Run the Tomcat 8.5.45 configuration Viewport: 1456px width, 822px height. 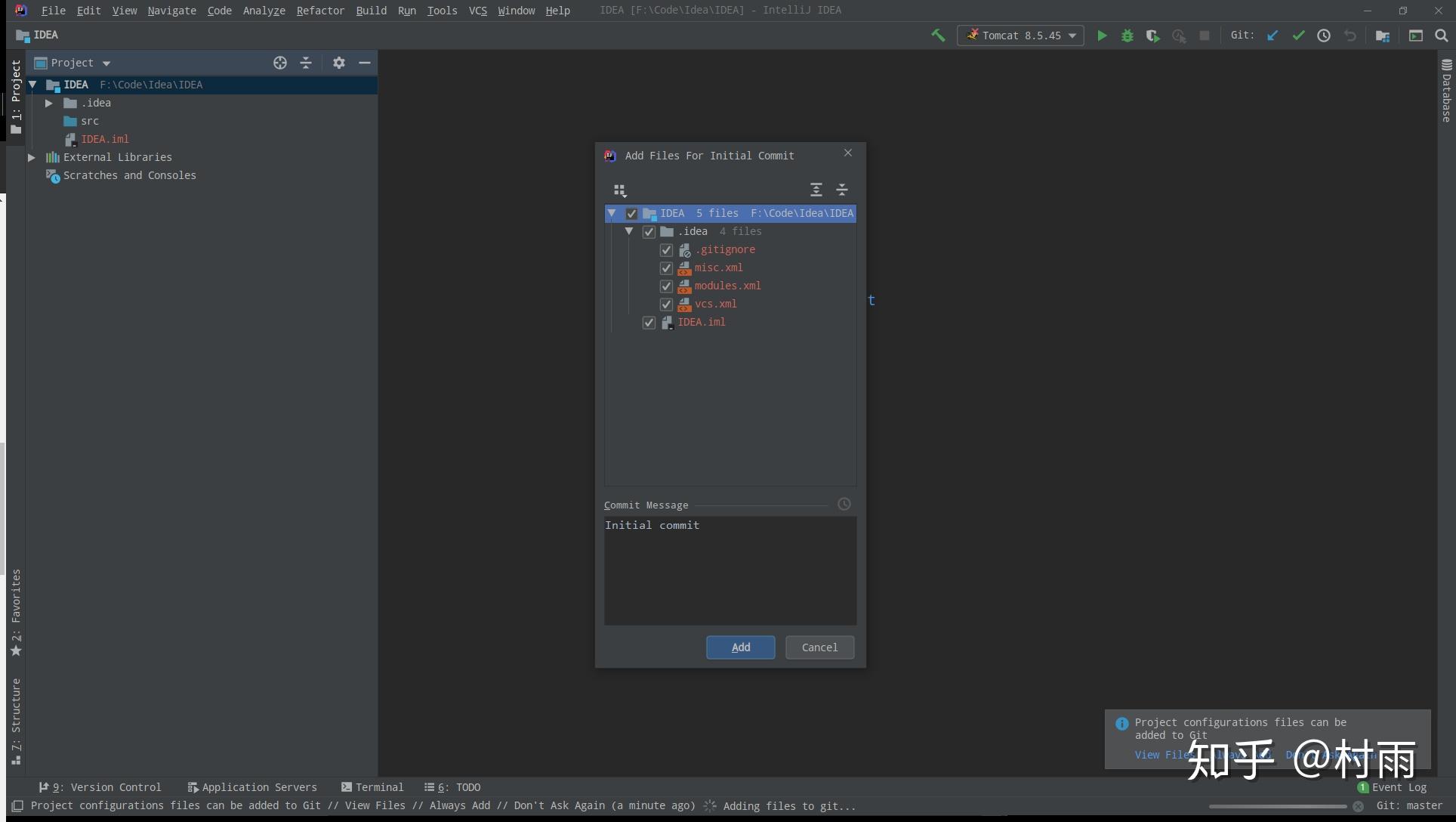pyautogui.click(x=1102, y=35)
